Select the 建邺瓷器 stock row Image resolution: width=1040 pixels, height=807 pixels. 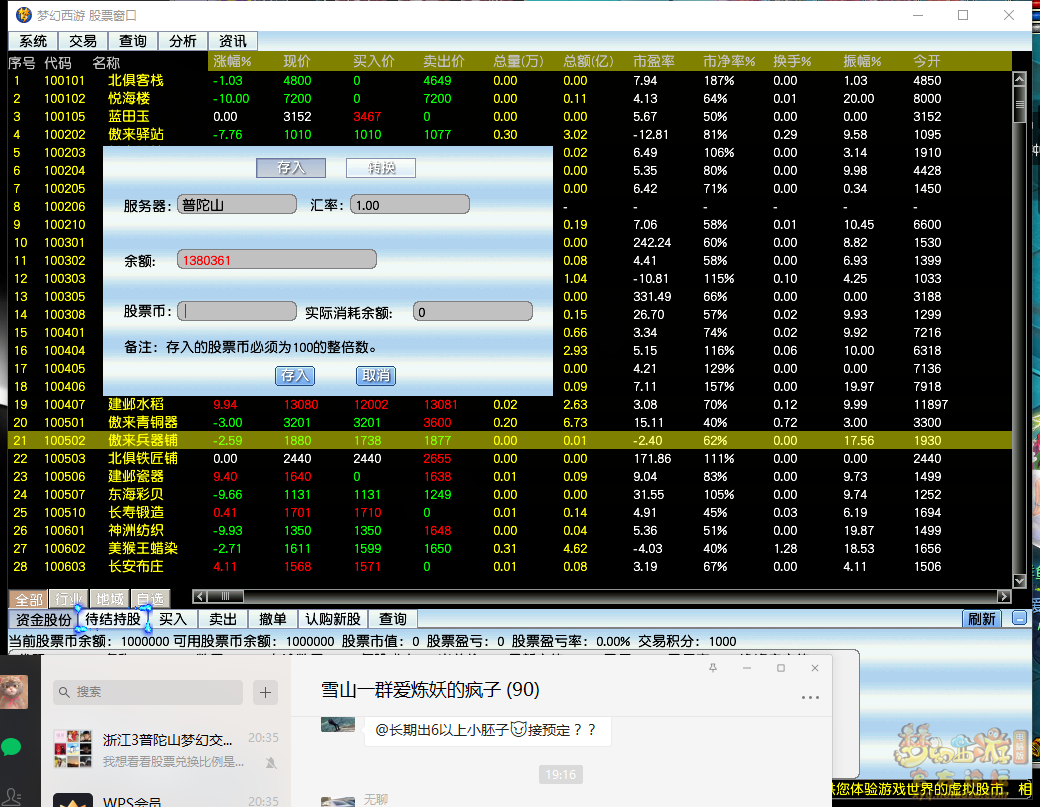(x=509, y=476)
